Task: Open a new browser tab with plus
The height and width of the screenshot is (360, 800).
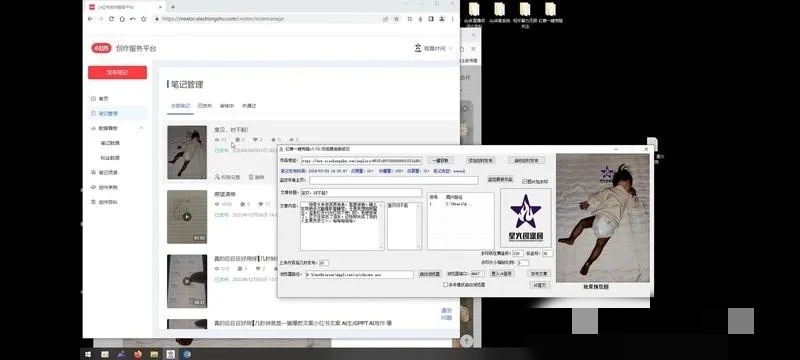Action: point(173,7)
